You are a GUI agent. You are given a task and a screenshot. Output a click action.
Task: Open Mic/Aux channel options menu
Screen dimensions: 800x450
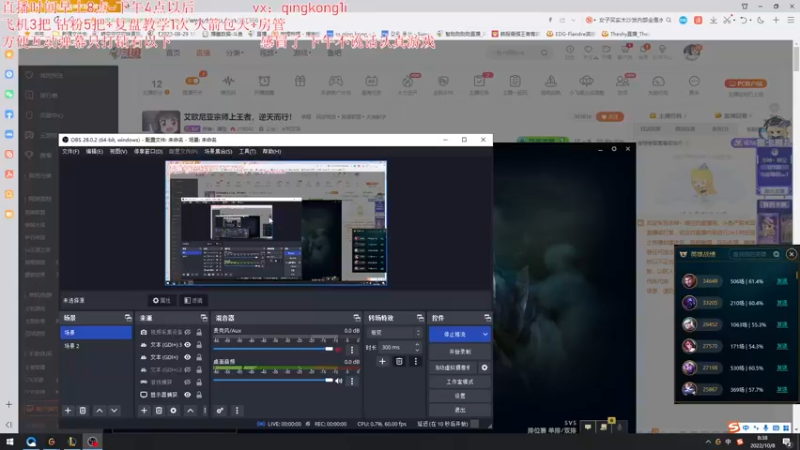(x=352, y=350)
